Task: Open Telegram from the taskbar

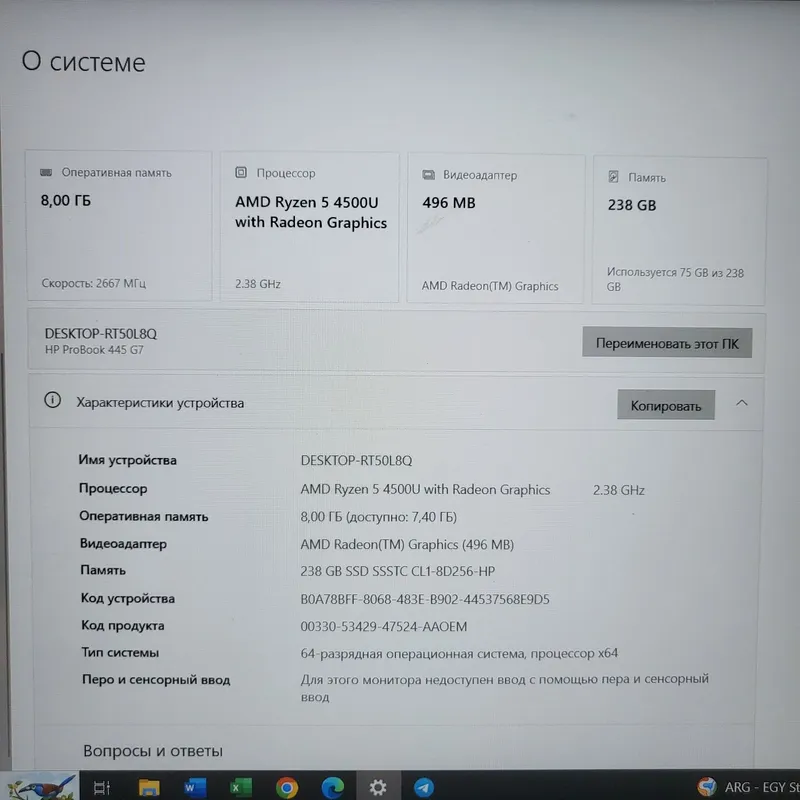Action: [423, 788]
